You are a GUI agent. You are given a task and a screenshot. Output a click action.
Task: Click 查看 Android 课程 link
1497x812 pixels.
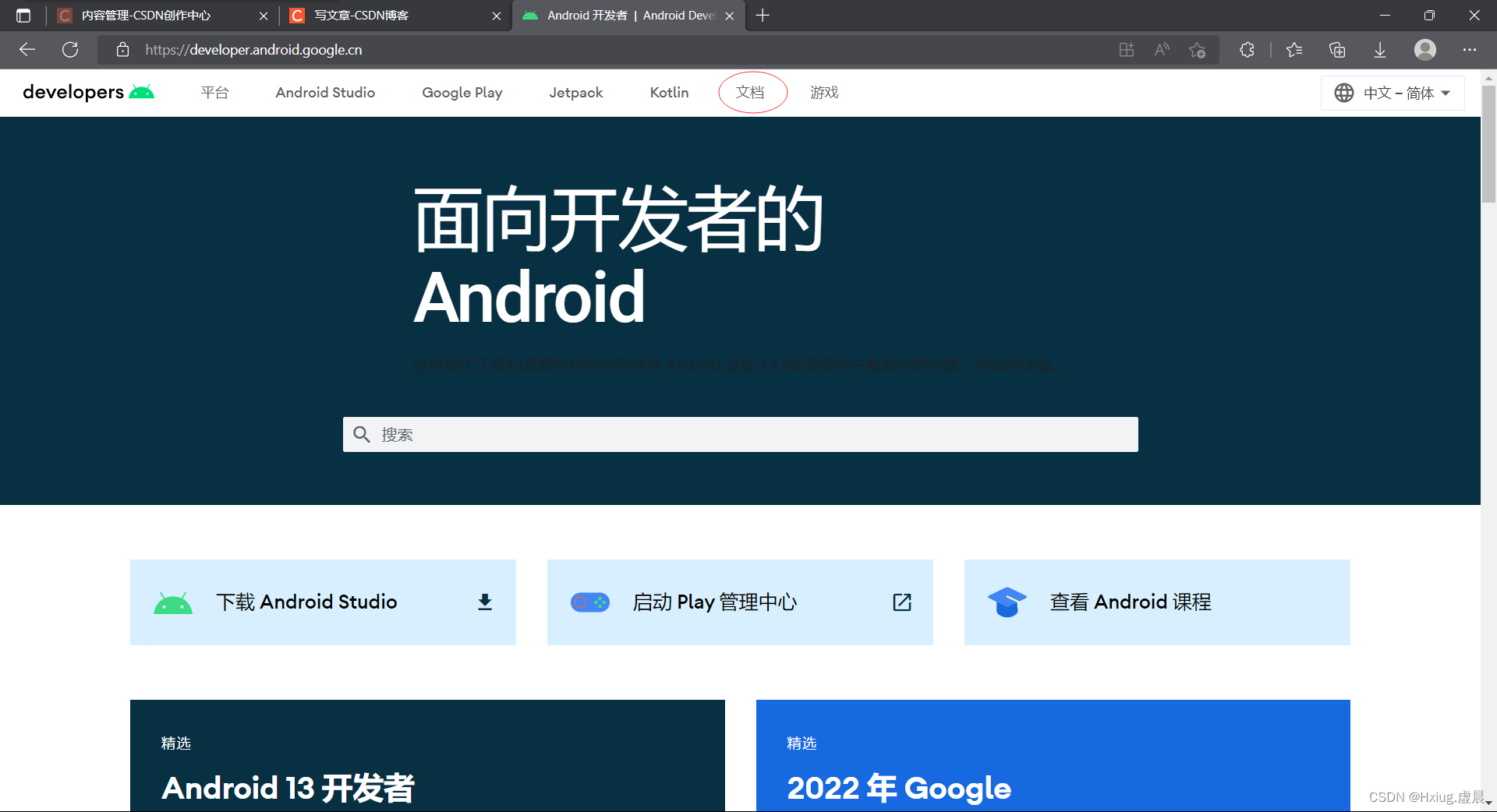[x=1157, y=602]
